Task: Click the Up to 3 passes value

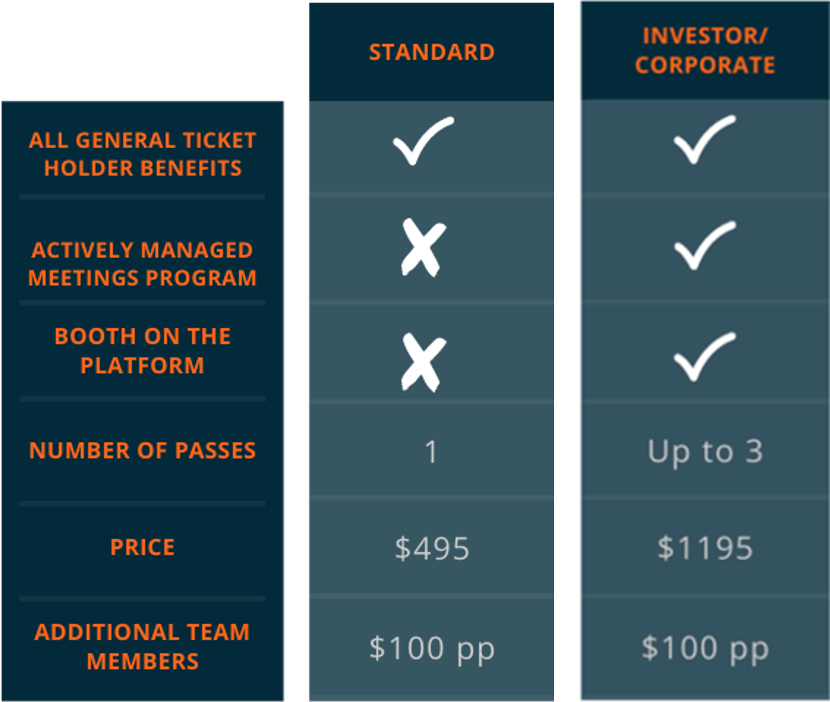Action: [705, 453]
